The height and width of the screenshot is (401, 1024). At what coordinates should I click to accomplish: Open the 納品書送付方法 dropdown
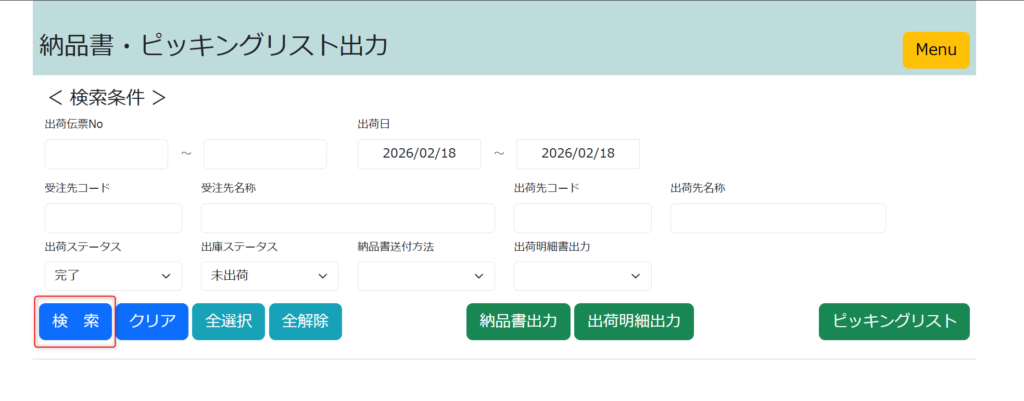[x=426, y=276]
